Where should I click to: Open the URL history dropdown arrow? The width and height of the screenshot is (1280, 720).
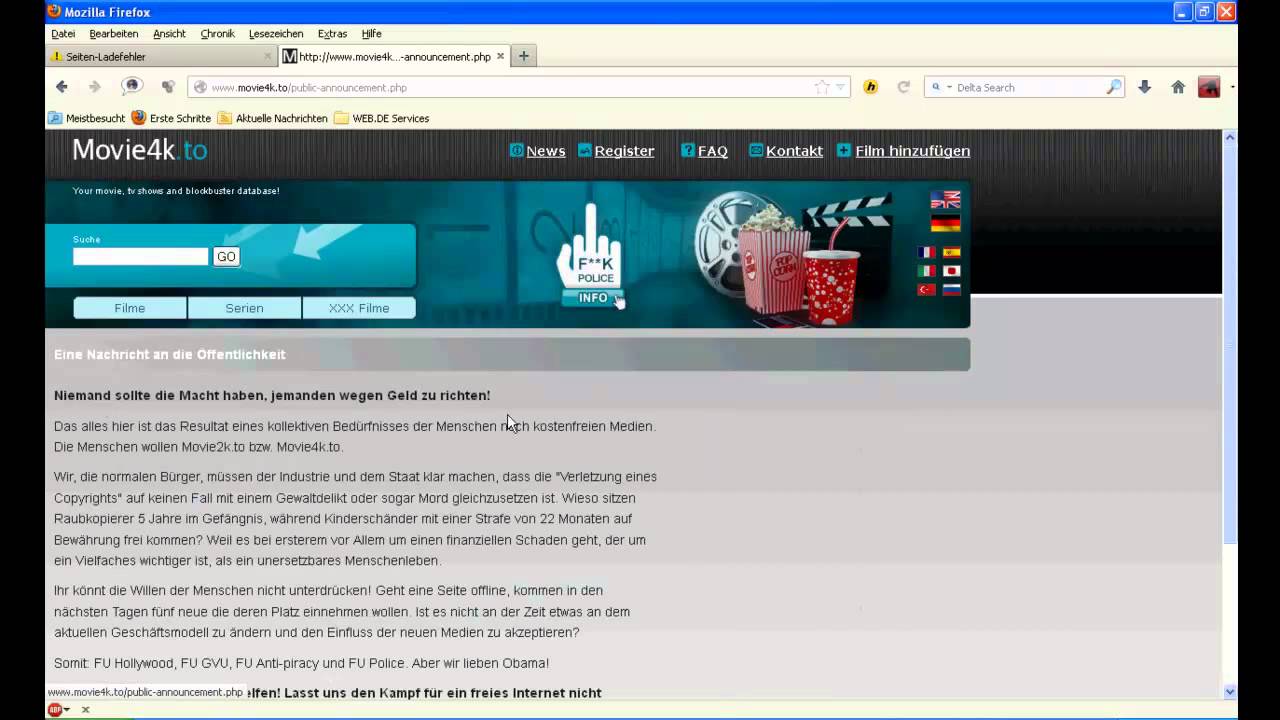[x=841, y=87]
